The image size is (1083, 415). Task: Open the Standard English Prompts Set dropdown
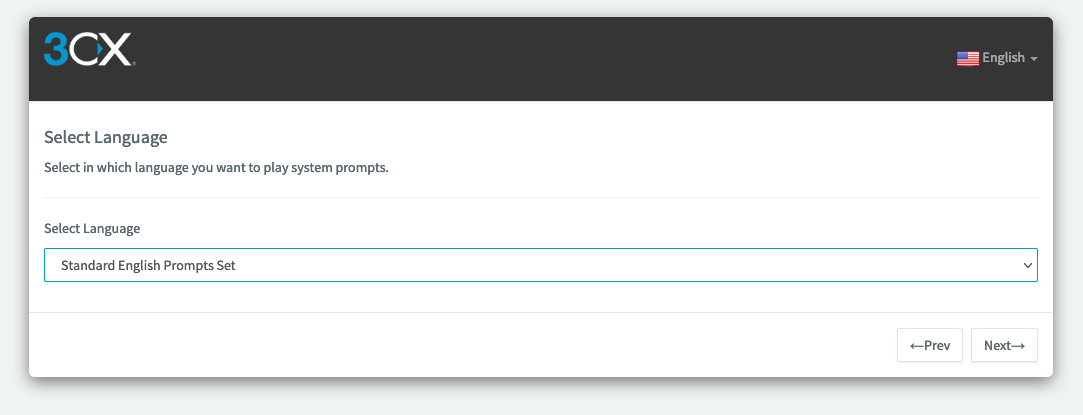[x=541, y=265]
